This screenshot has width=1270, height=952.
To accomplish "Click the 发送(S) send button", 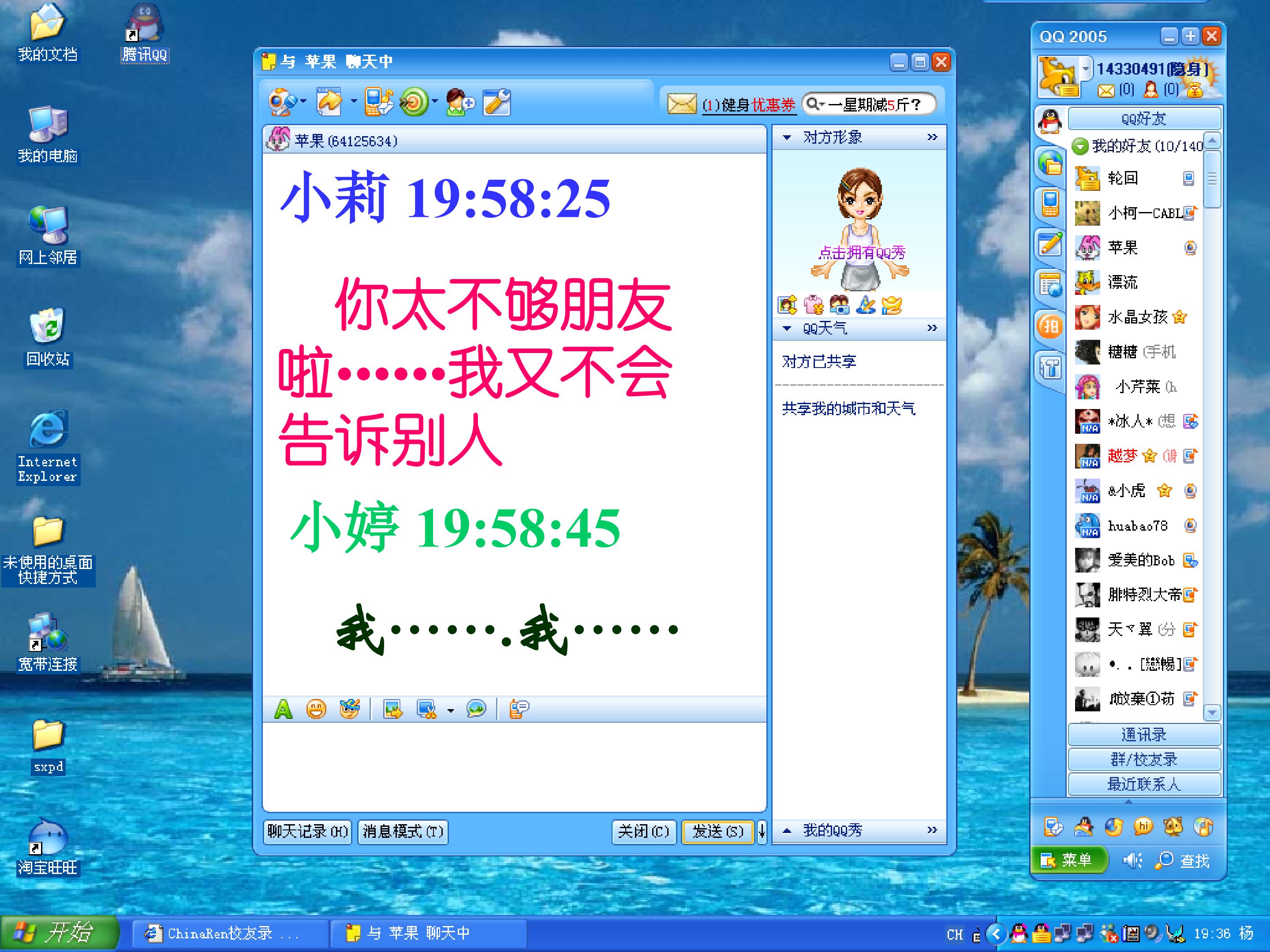I will tap(717, 832).
